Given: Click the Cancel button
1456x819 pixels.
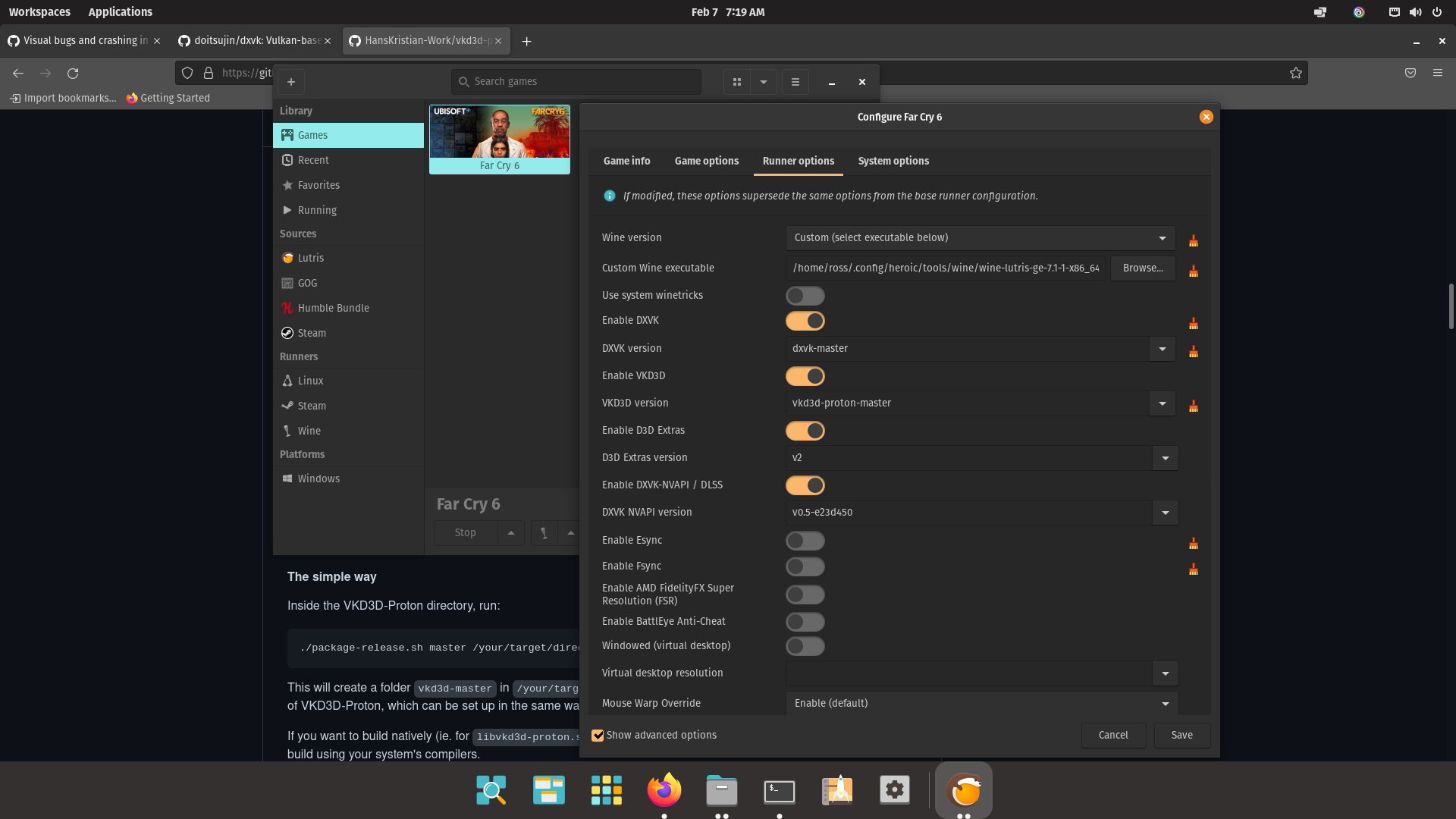Looking at the screenshot, I should pos(1113,736).
